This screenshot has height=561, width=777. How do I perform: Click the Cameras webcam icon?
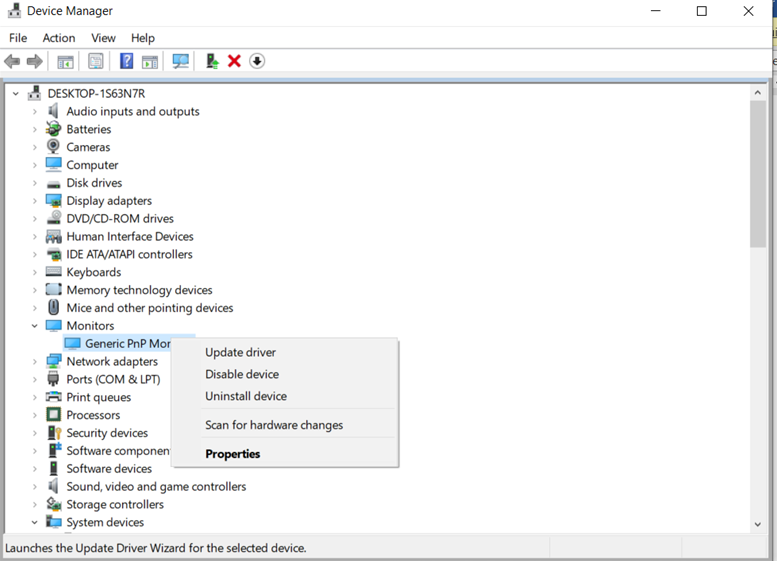pyautogui.click(x=53, y=147)
